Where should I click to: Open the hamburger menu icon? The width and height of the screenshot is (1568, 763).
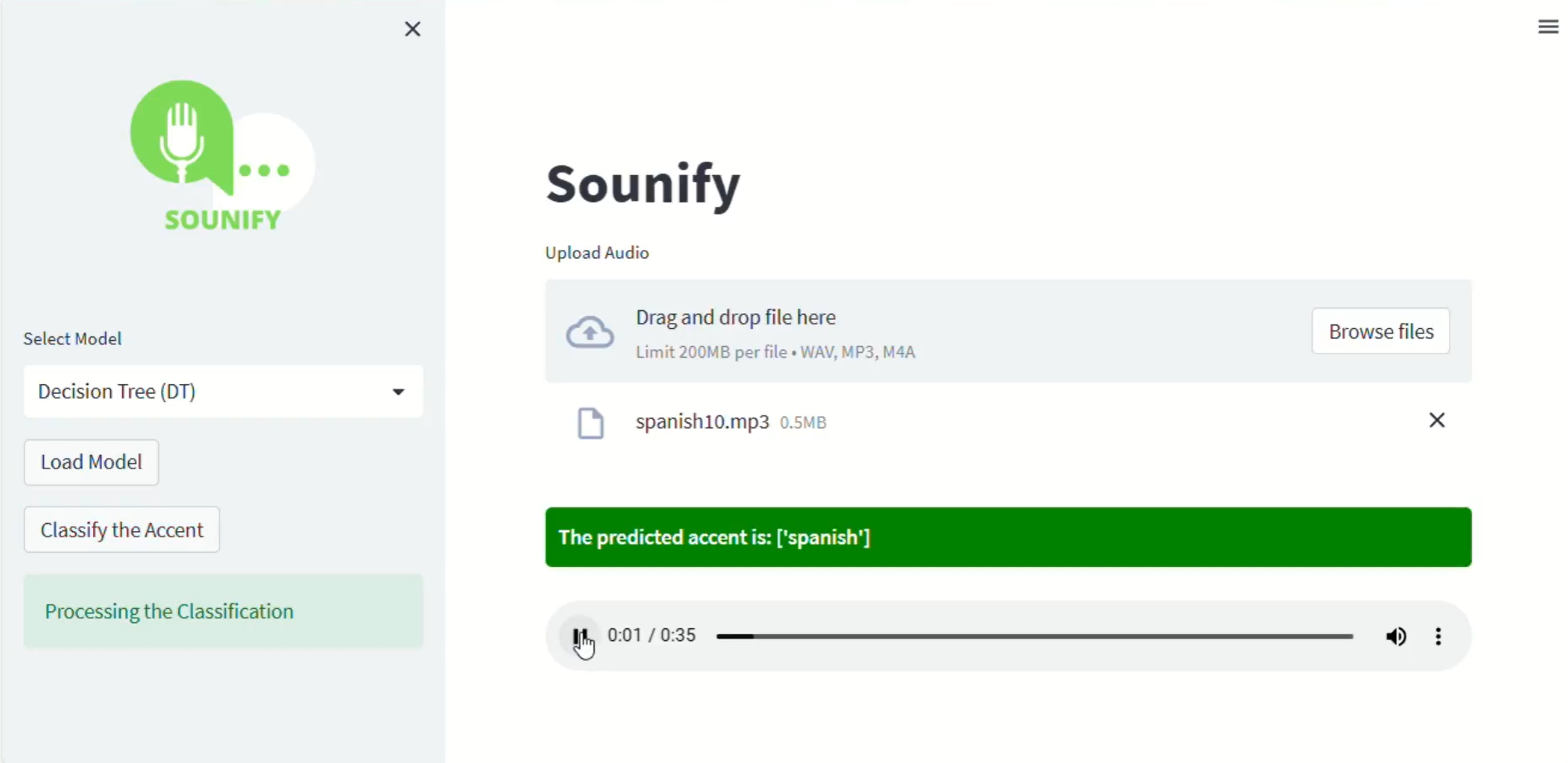(1548, 27)
